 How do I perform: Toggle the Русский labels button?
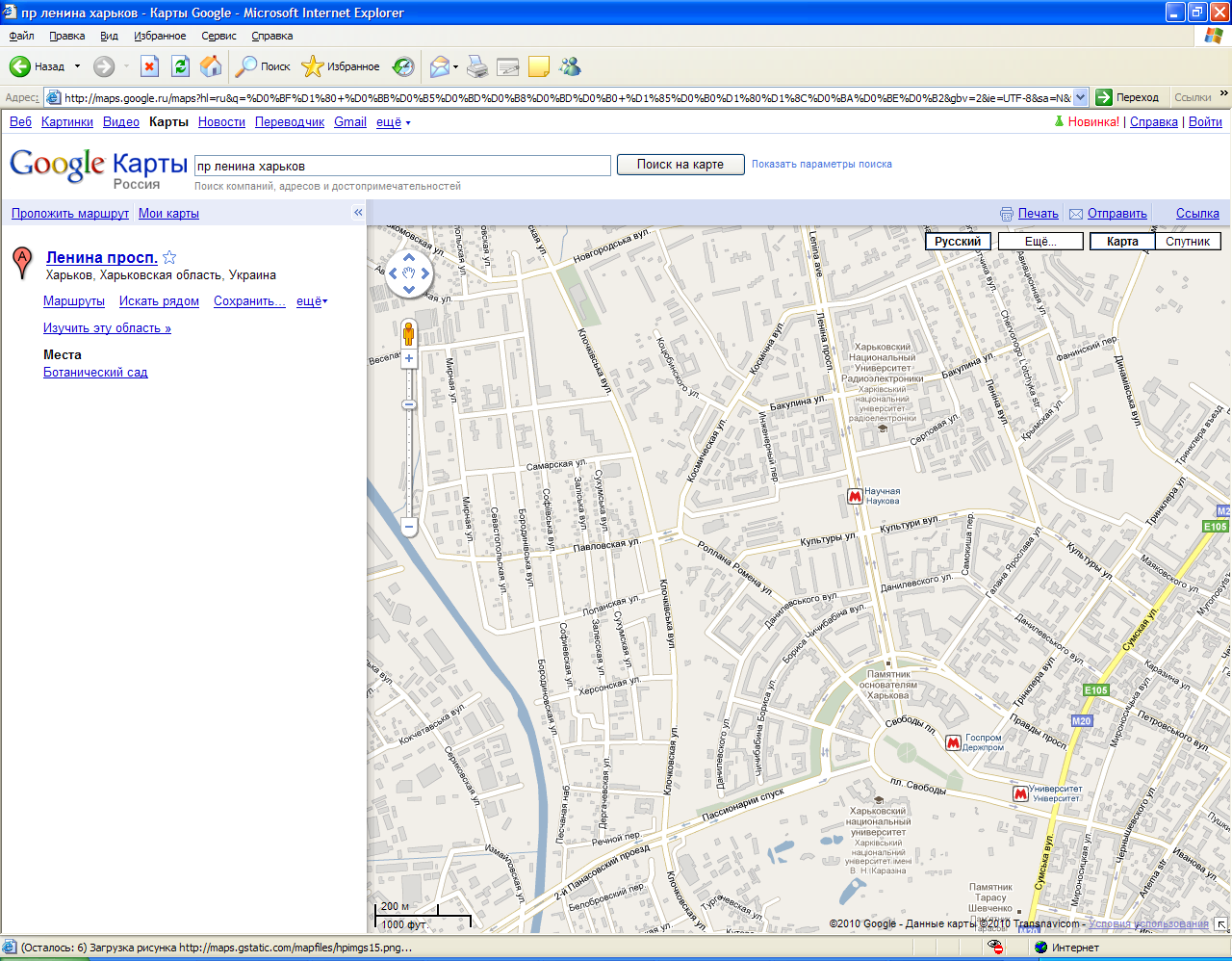click(x=958, y=242)
